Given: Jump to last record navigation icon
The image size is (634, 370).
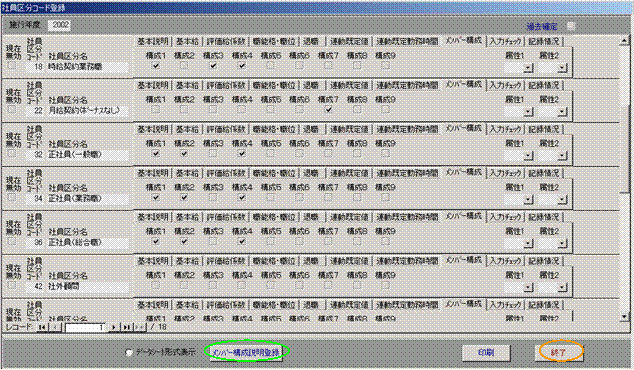Looking at the screenshot, I should click(x=127, y=327).
